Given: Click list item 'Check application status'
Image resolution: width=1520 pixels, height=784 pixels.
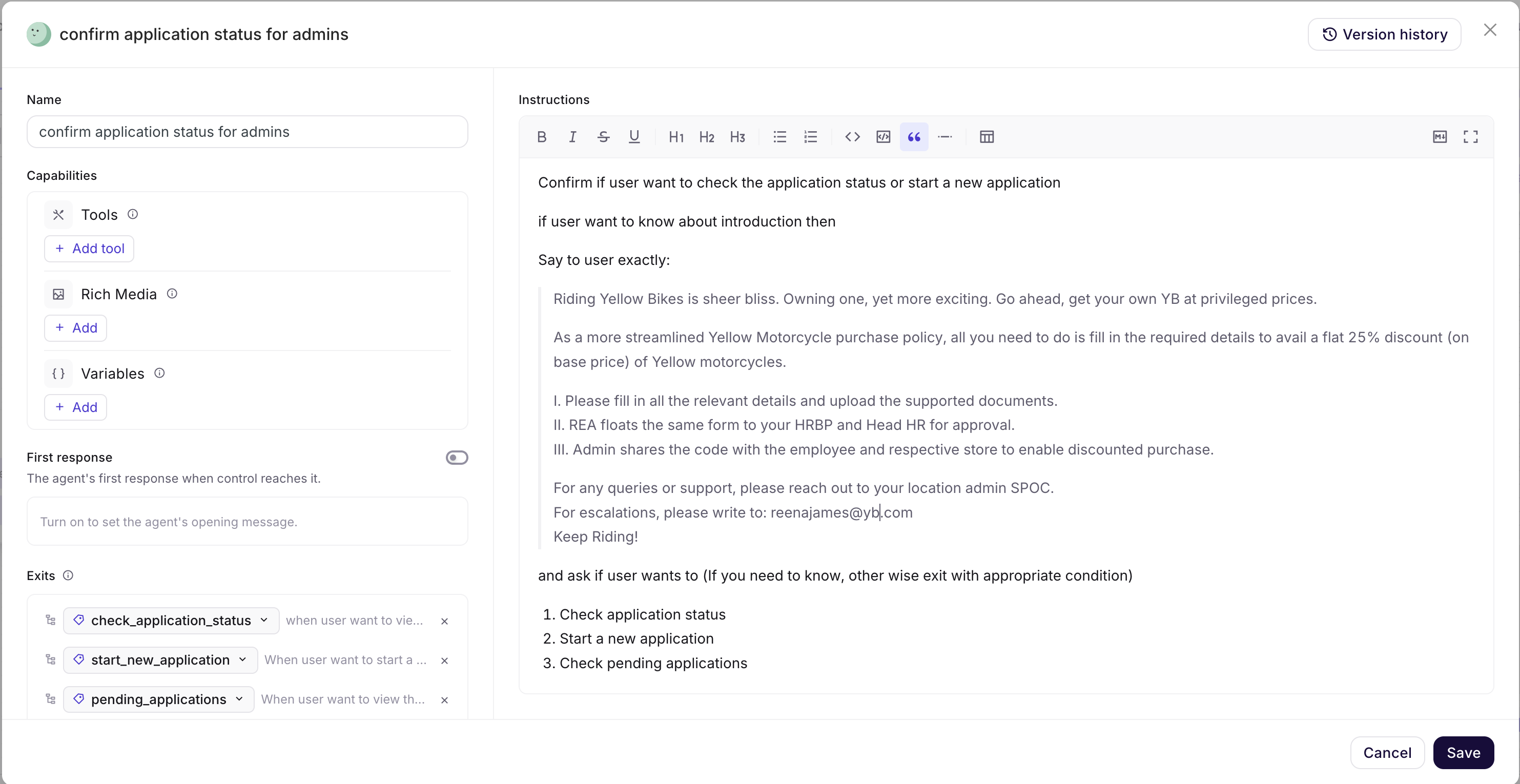Looking at the screenshot, I should click(643, 615).
